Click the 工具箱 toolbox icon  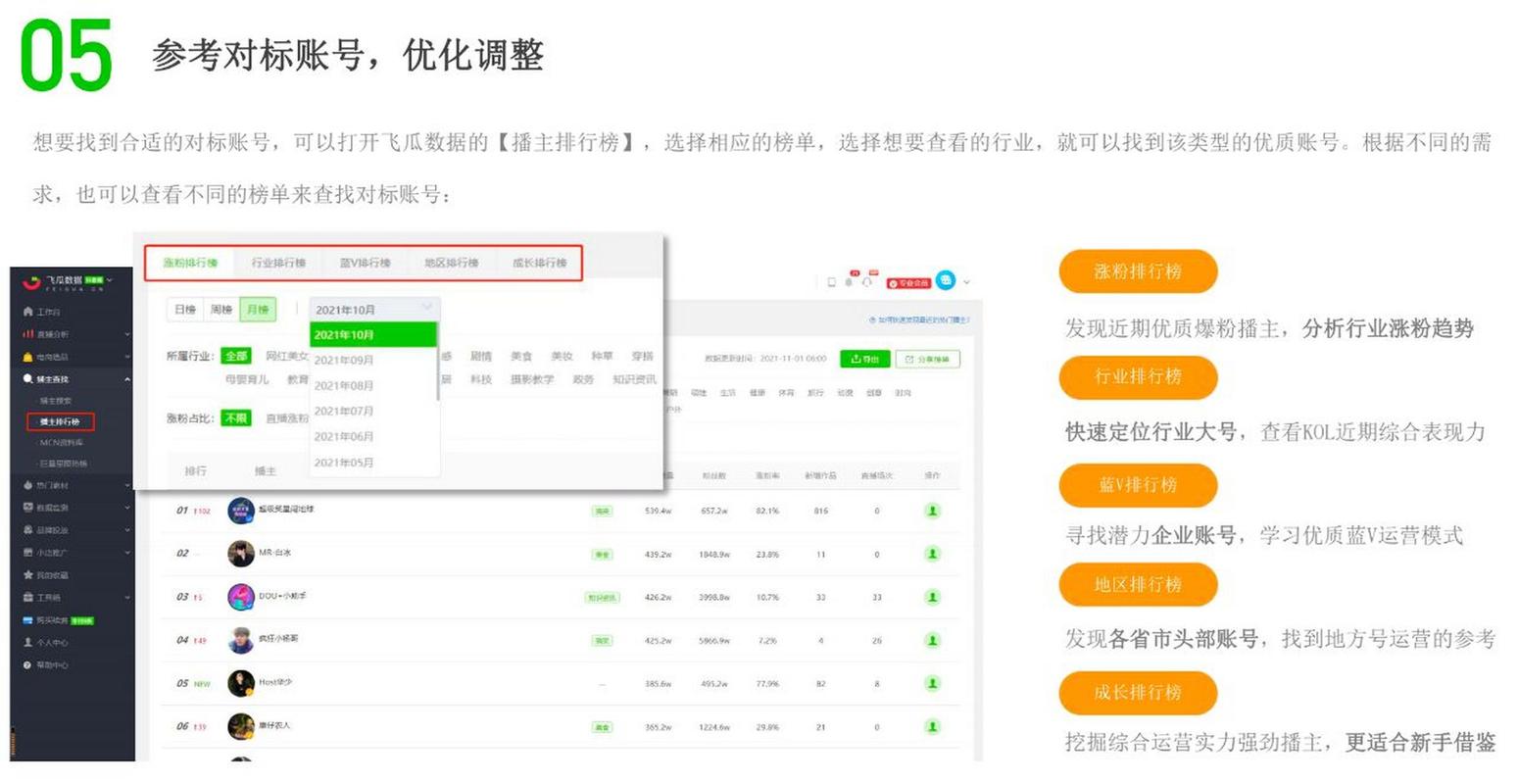(x=27, y=597)
